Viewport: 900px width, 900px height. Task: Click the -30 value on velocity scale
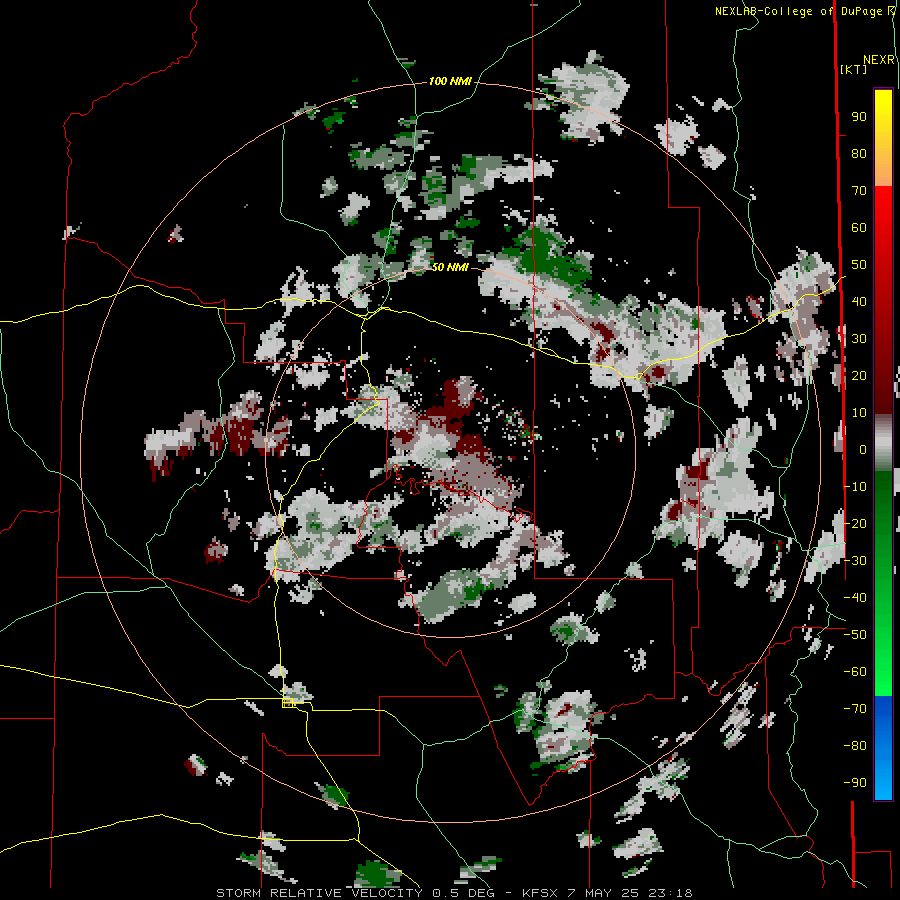(x=855, y=561)
